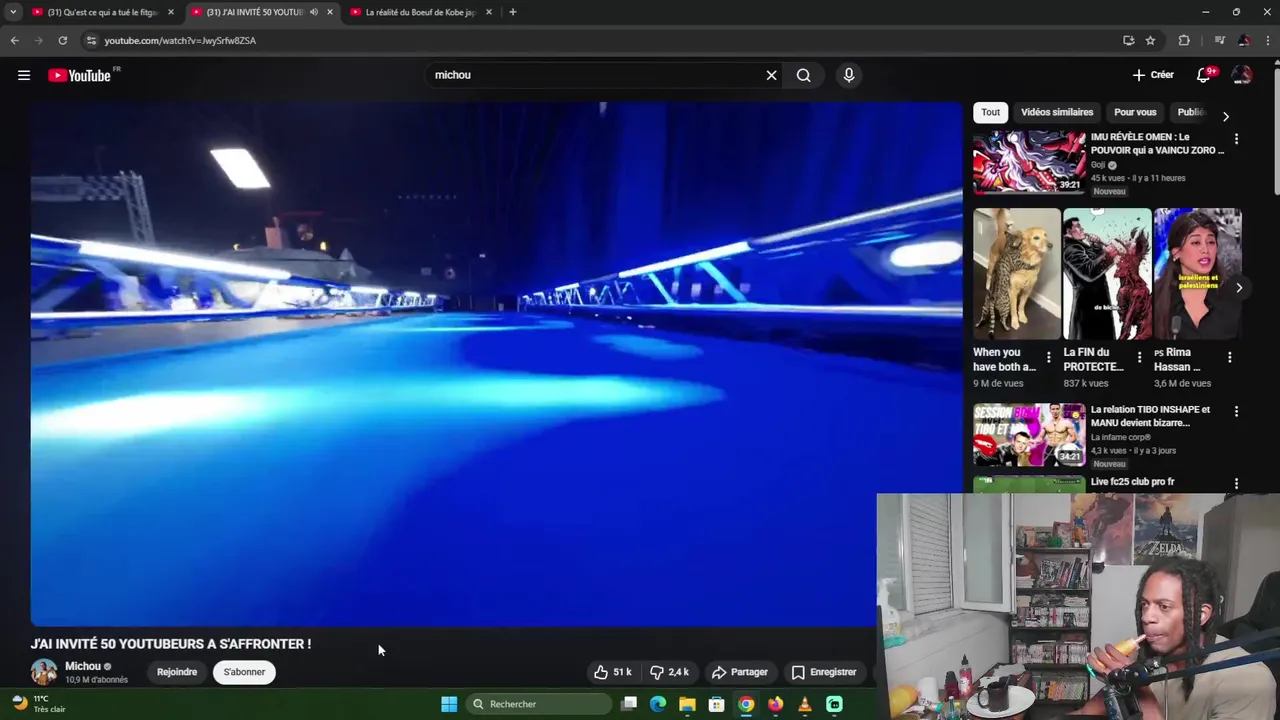The image size is (1280, 720).
Task: Open the 'Live fc25 club pro fr' title
Action: (x=1132, y=482)
